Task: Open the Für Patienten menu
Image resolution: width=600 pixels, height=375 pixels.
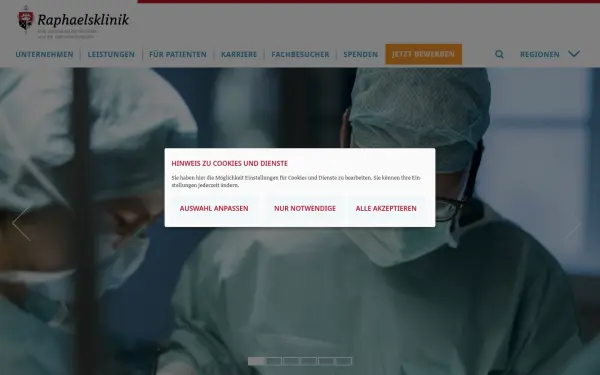Action: [x=178, y=54]
